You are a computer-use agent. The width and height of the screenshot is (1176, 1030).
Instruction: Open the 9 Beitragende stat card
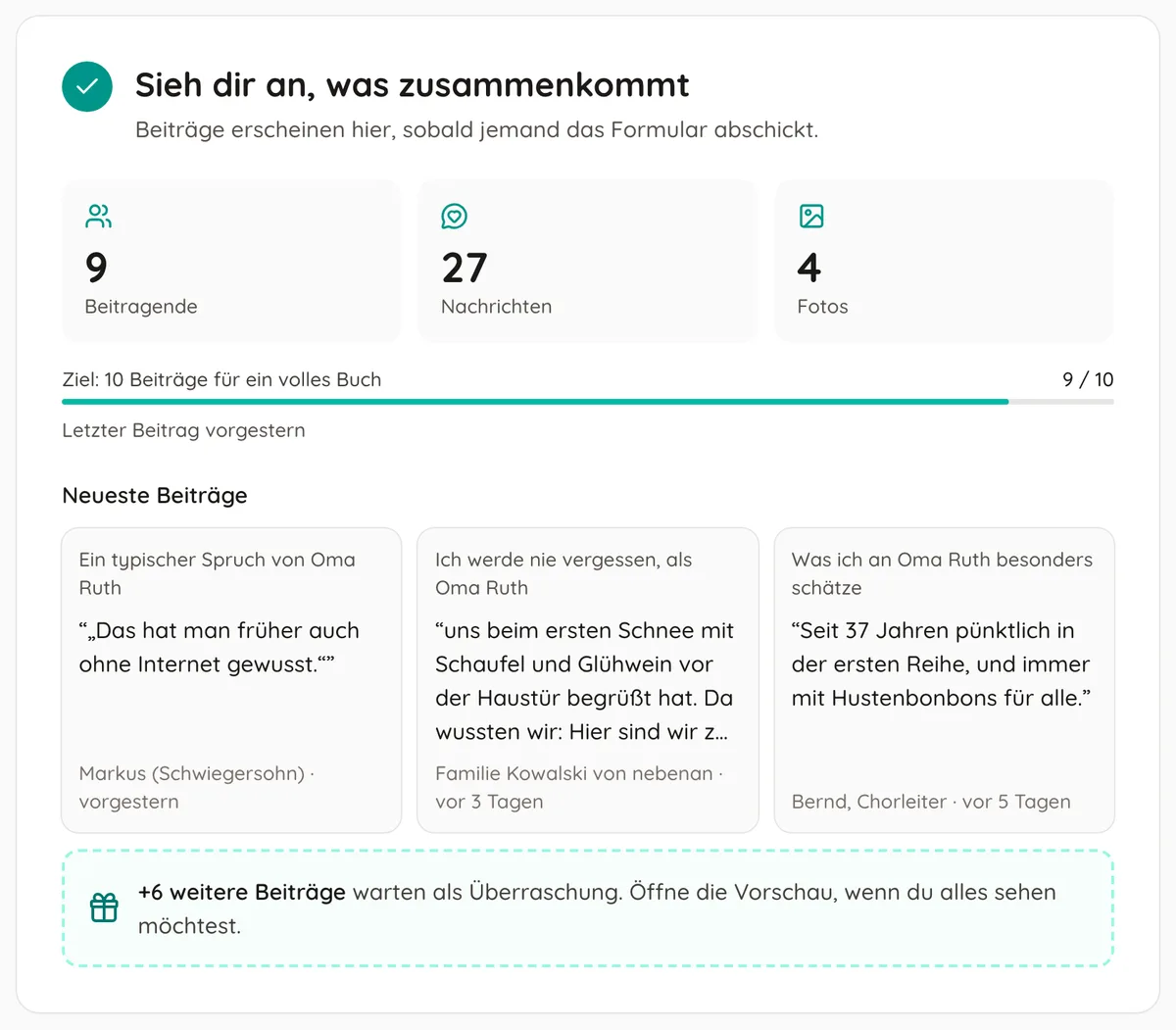click(231, 261)
